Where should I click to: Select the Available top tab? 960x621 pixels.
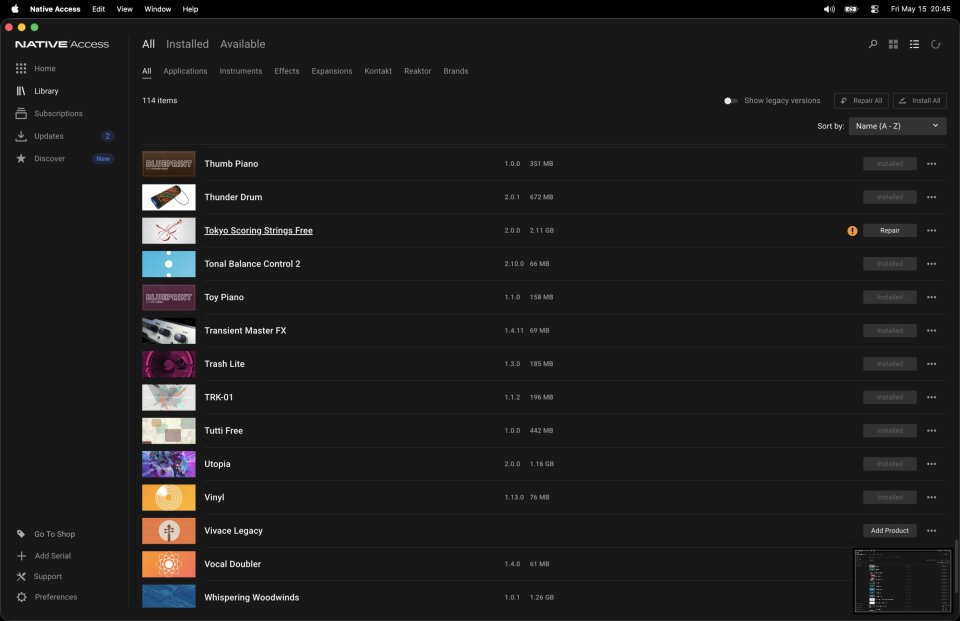click(242, 44)
